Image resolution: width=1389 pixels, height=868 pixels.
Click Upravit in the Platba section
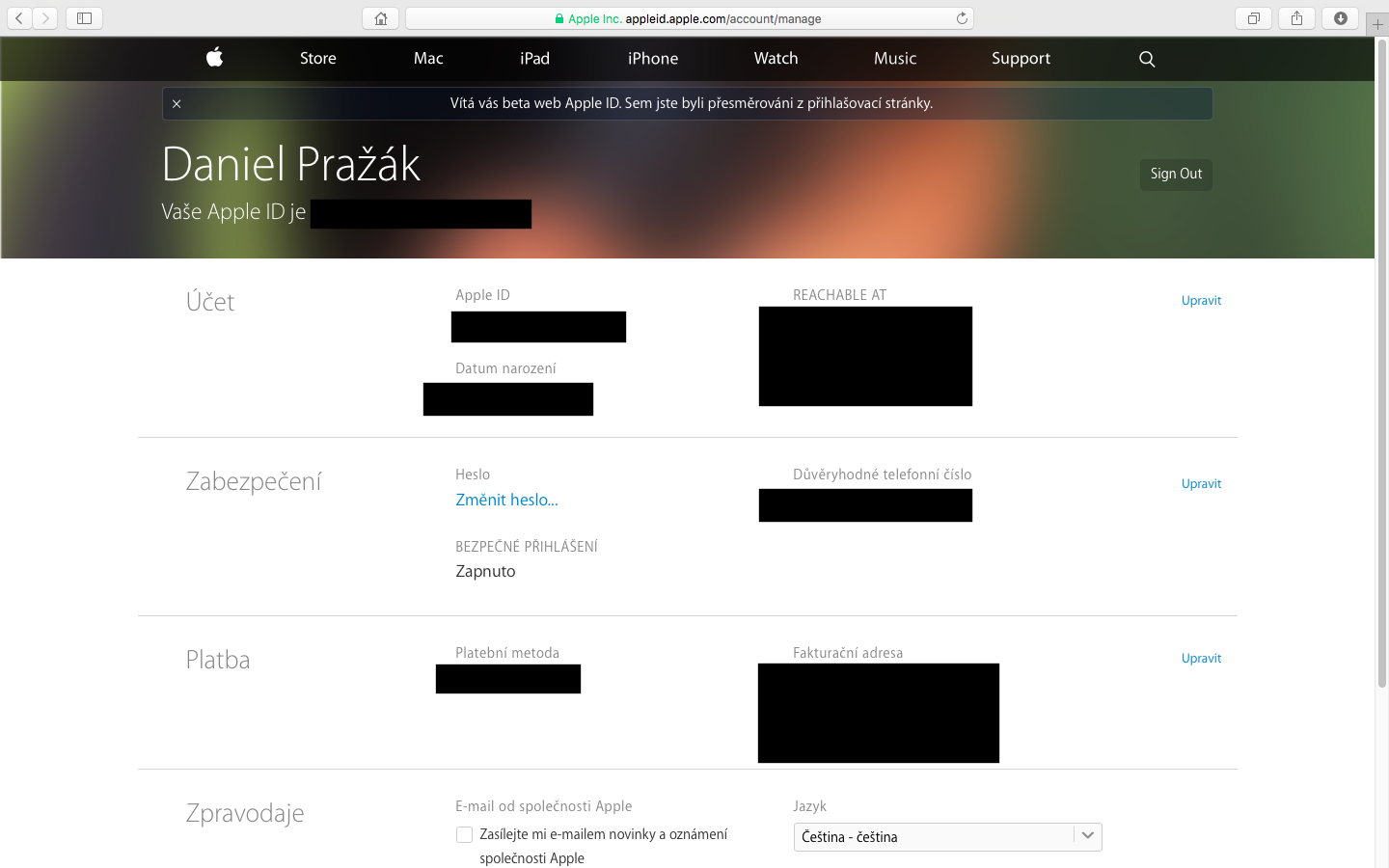tap(1201, 658)
